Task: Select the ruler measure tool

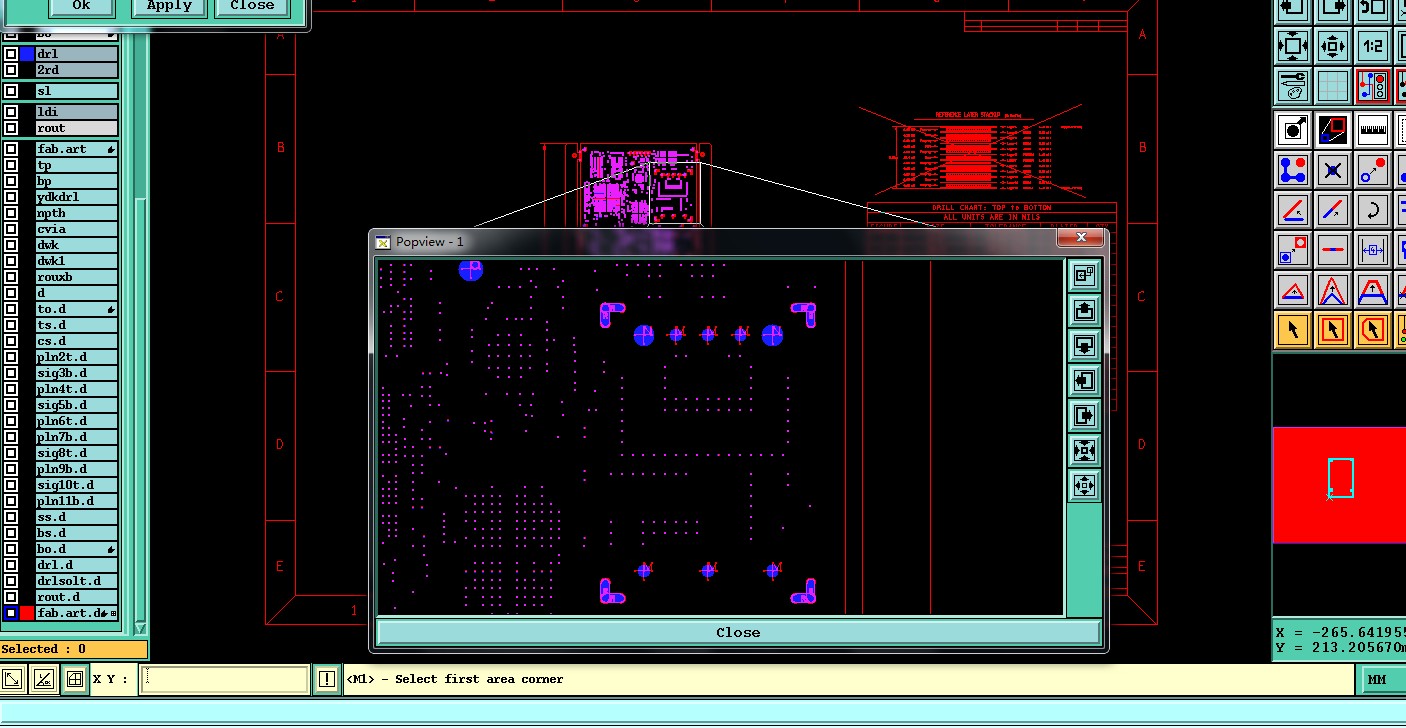Action: tap(1372, 128)
